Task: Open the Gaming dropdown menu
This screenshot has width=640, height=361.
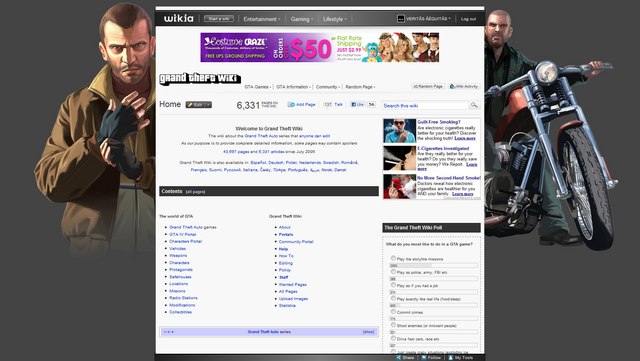Action: click(302, 19)
